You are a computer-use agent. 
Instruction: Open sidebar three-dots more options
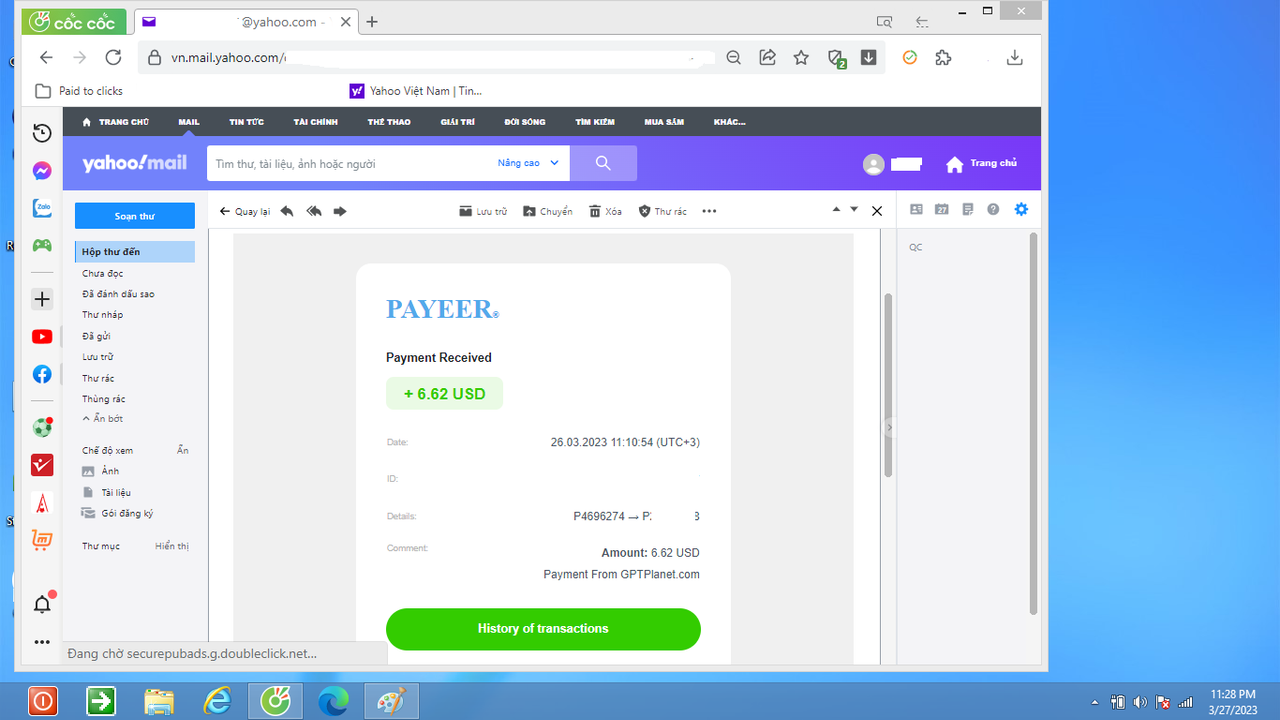tap(42, 642)
